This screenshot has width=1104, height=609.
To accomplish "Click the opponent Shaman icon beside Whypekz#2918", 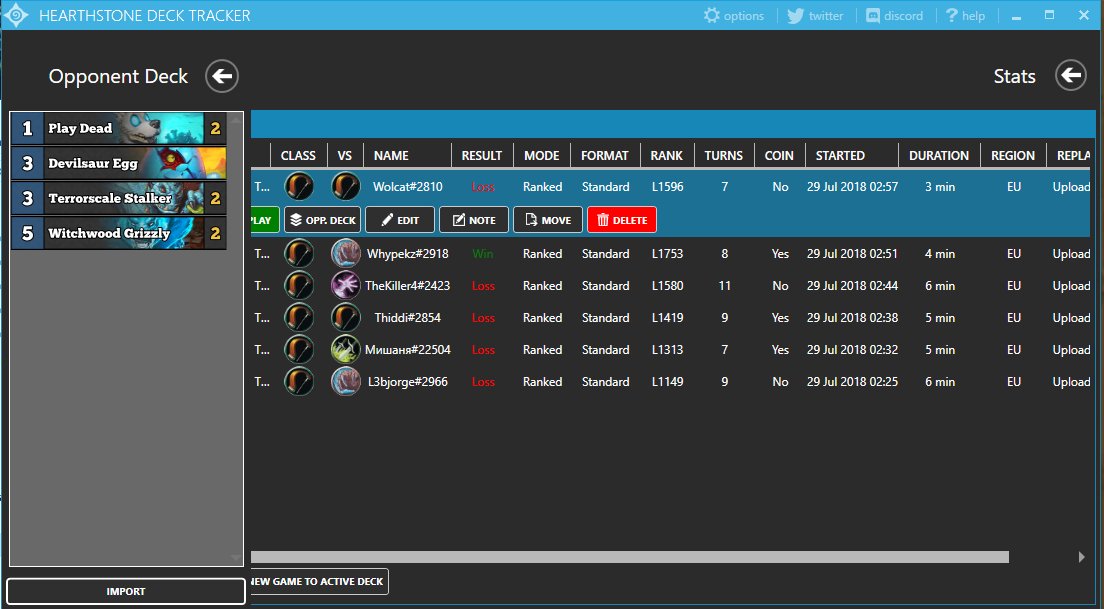I will click(x=346, y=253).
